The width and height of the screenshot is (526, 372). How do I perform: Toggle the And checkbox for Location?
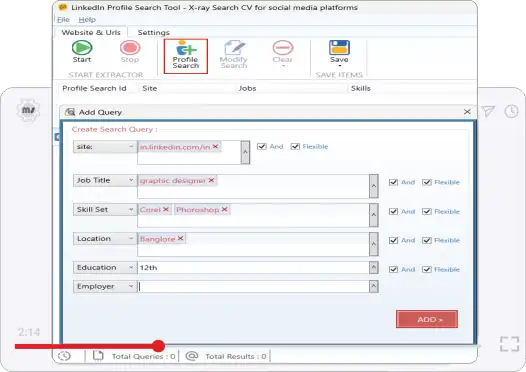(393, 240)
